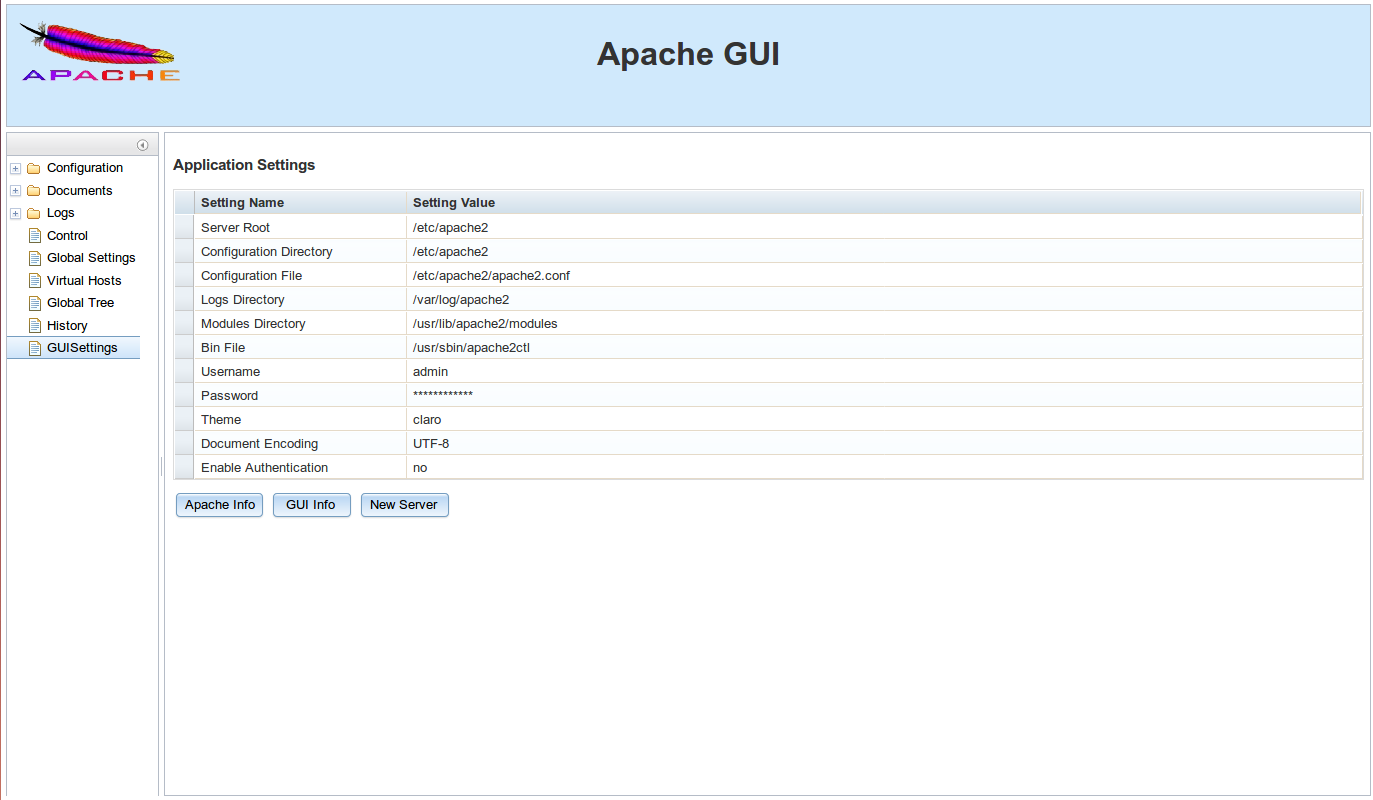Open the Documents tree item
This screenshot has width=1373, height=800.
click(x=80, y=191)
